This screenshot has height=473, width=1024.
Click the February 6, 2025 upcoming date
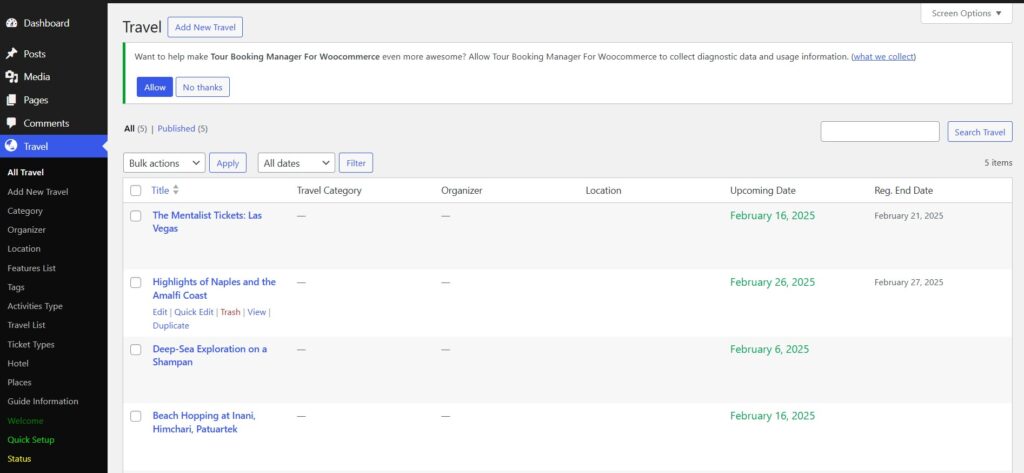[769, 350]
